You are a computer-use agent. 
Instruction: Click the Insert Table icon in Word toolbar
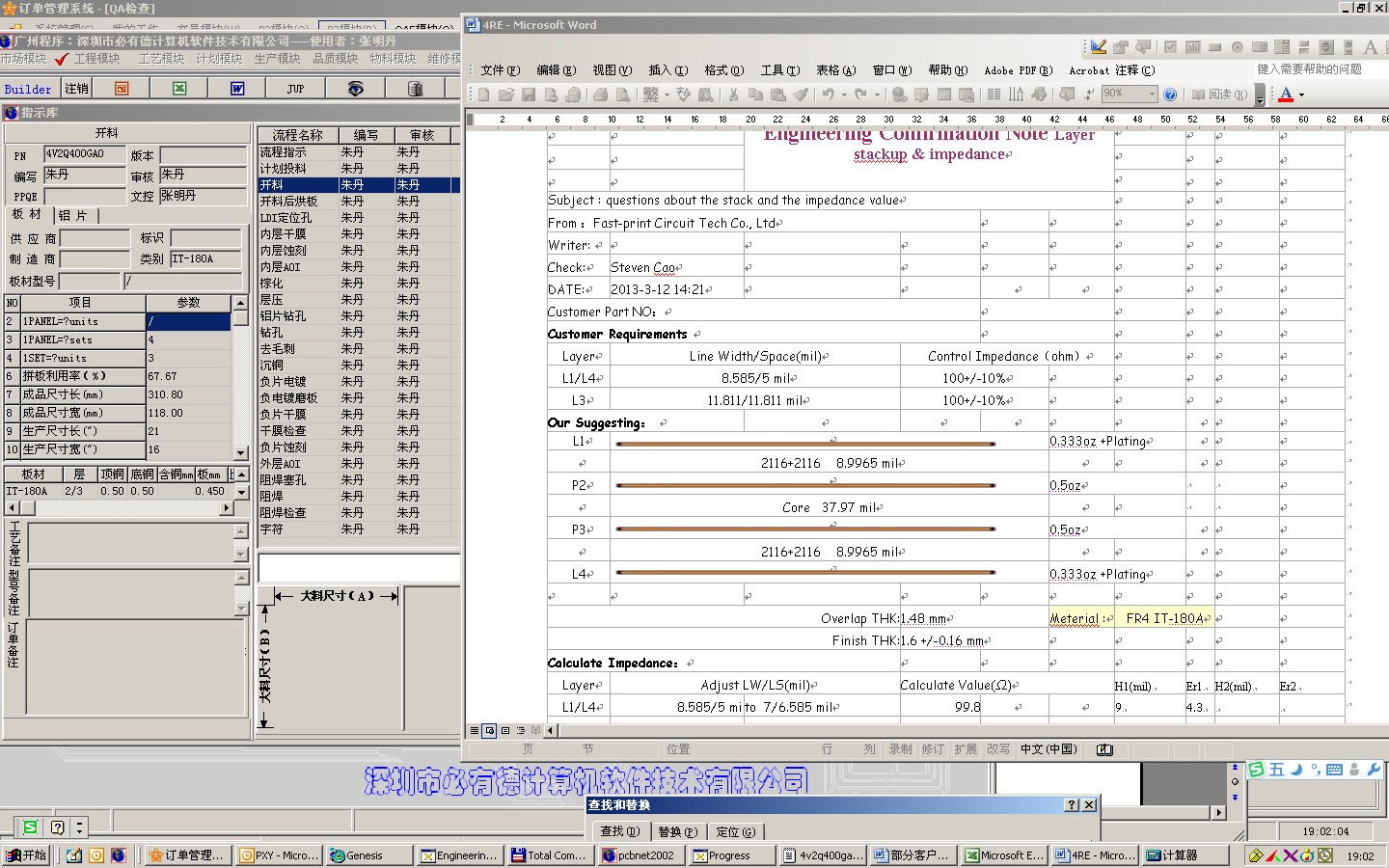point(943,94)
